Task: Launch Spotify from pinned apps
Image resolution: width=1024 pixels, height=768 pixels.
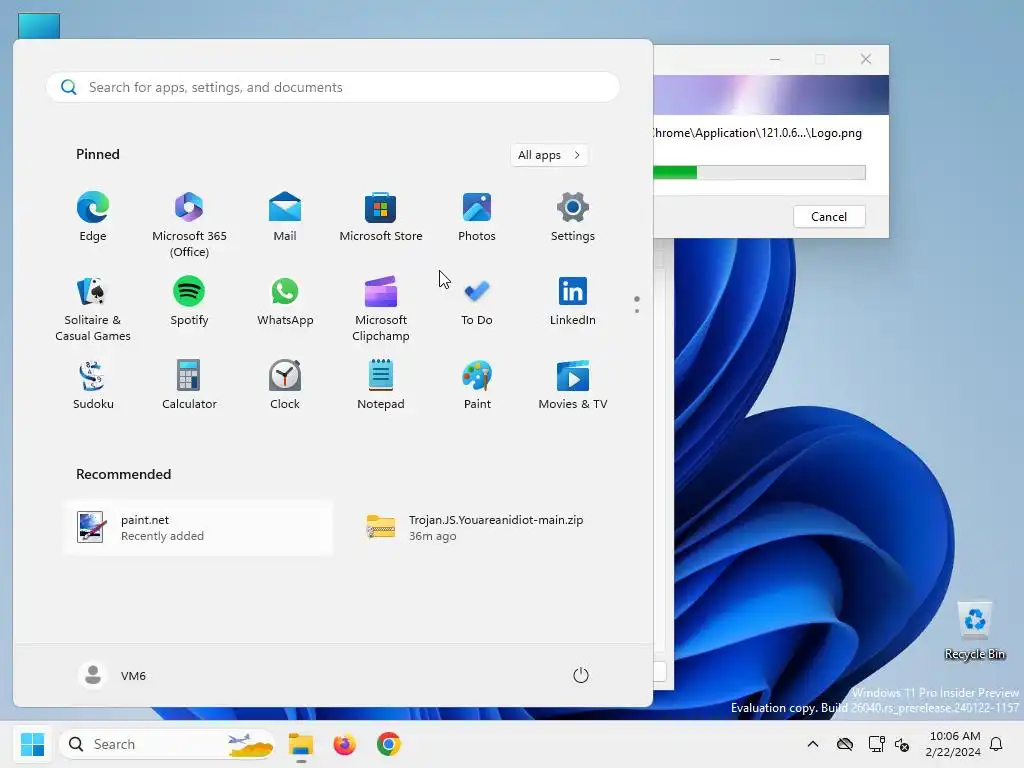Action: pyautogui.click(x=189, y=302)
